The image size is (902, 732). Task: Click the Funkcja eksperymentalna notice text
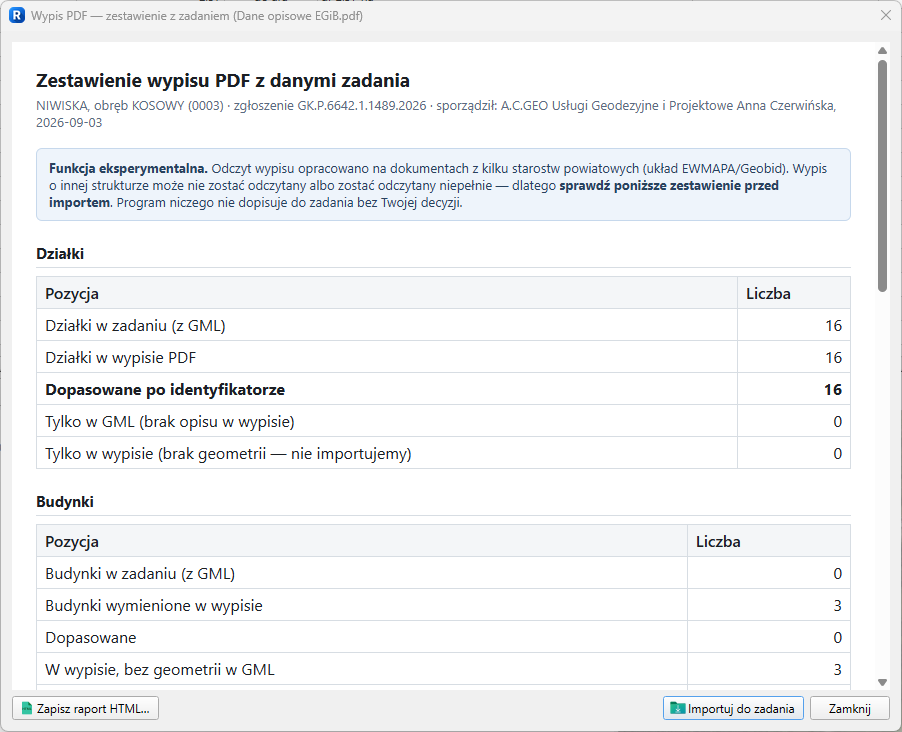[443, 185]
